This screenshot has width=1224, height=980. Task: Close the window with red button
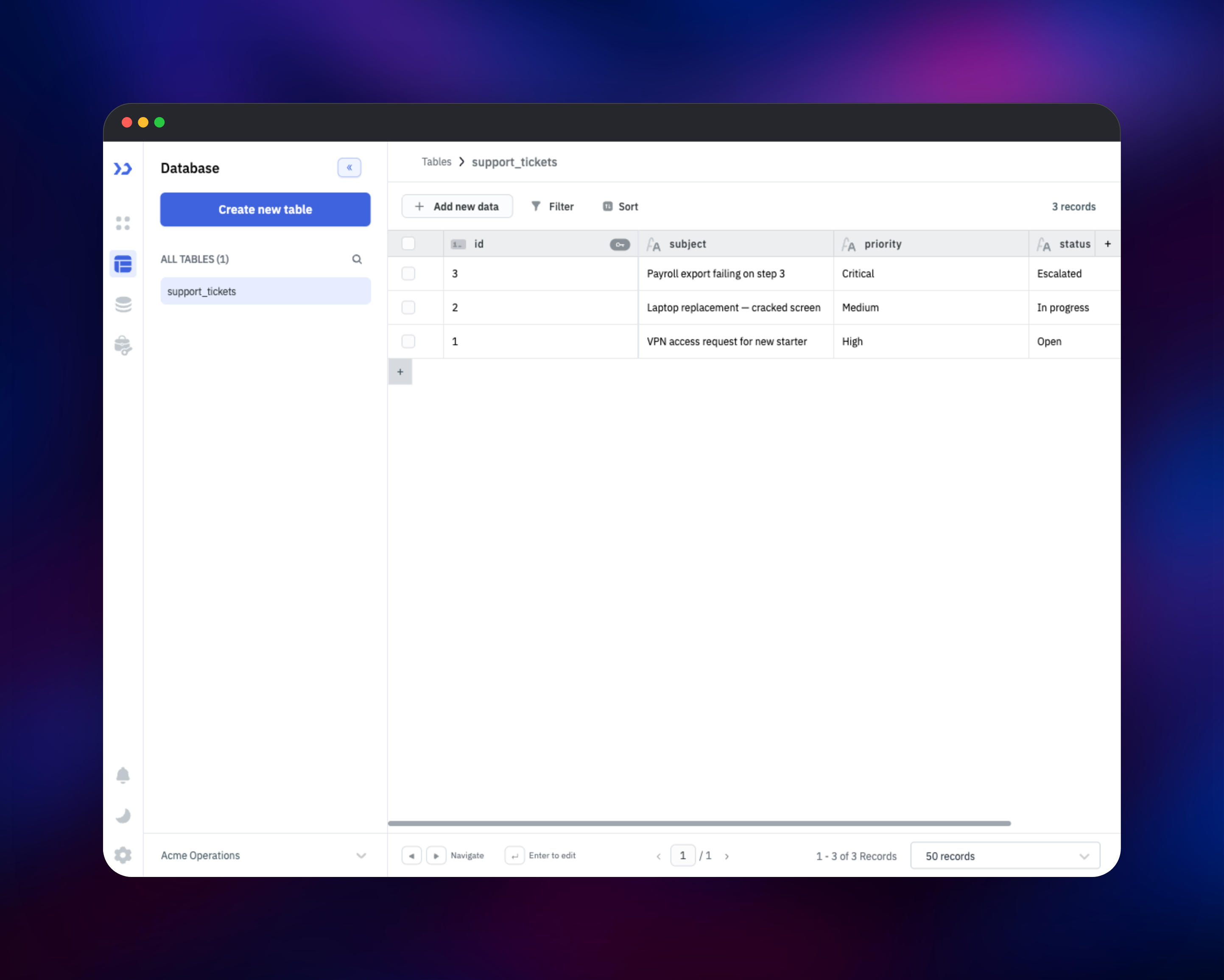[127, 122]
